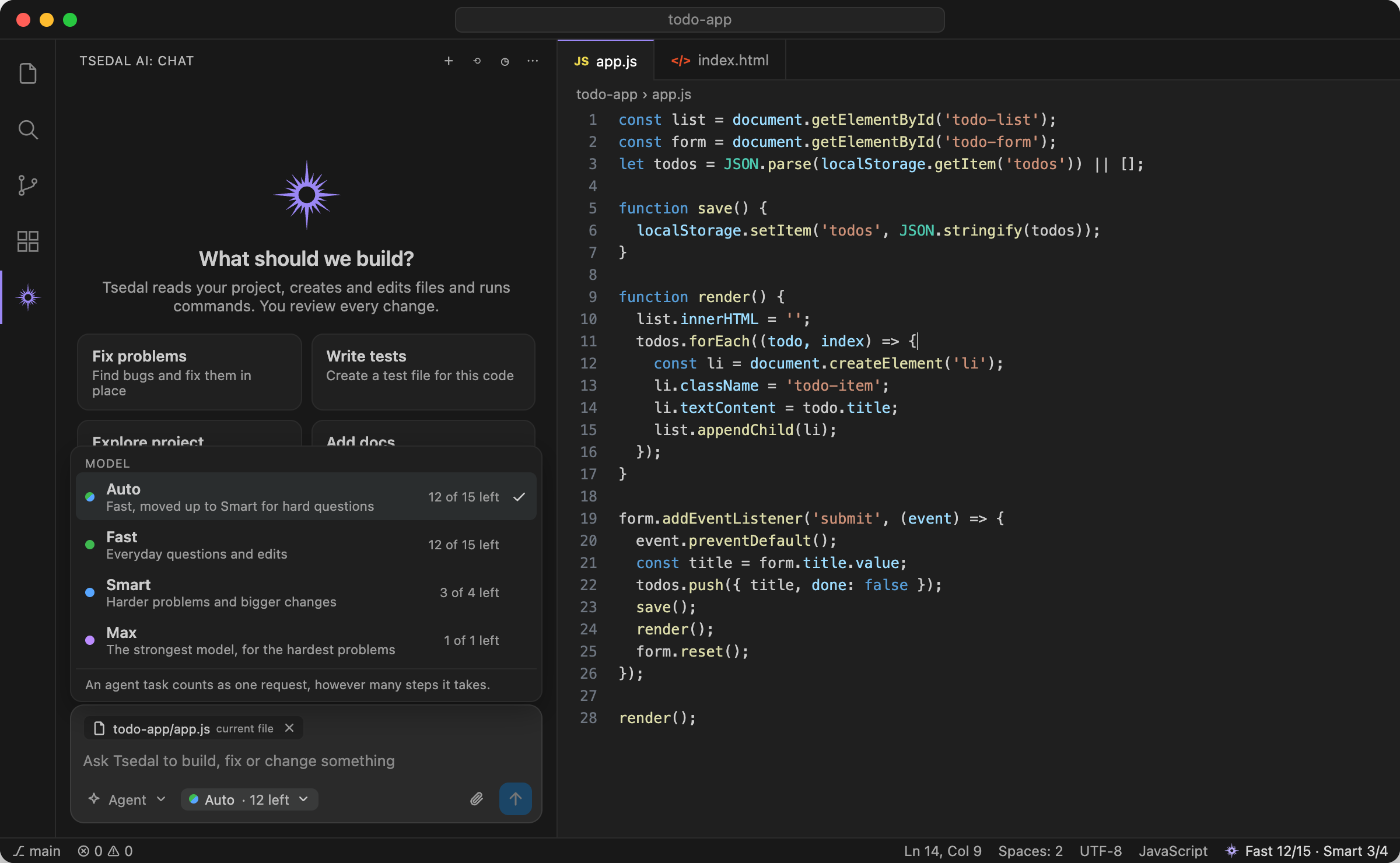Open the Agent mode dropdown
This screenshot has width=1400, height=863.
click(x=127, y=799)
